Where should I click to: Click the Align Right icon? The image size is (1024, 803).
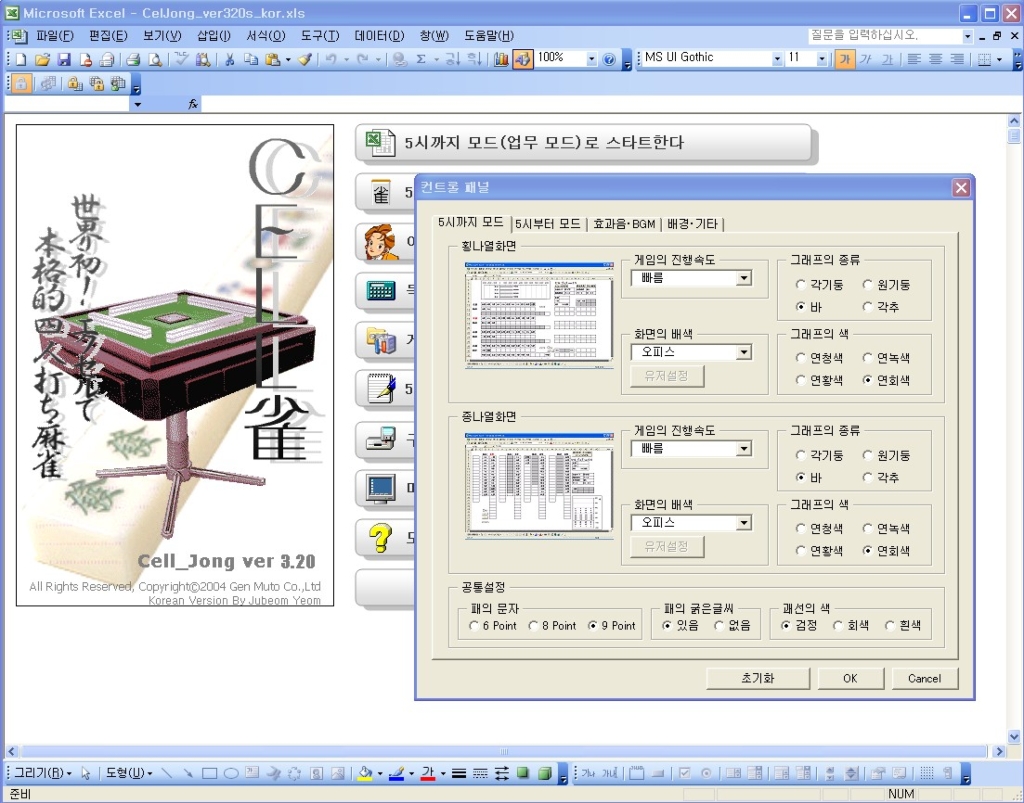pyautogui.click(x=957, y=59)
